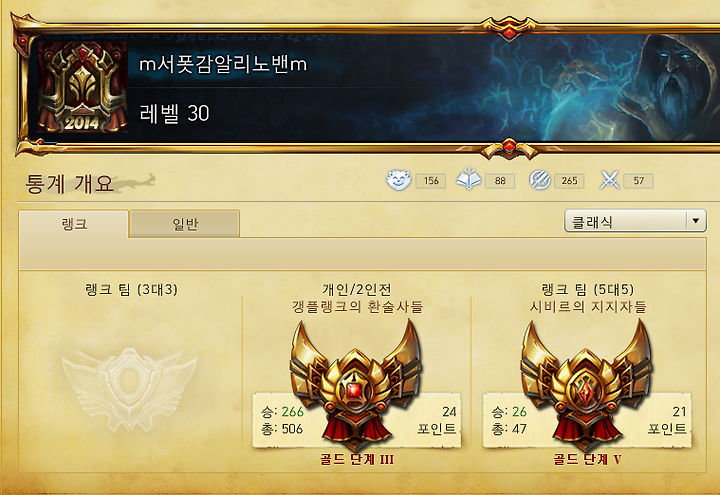Click the helpful honor book icon
The image size is (720, 495).
pyautogui.click(x=468, y=180)
